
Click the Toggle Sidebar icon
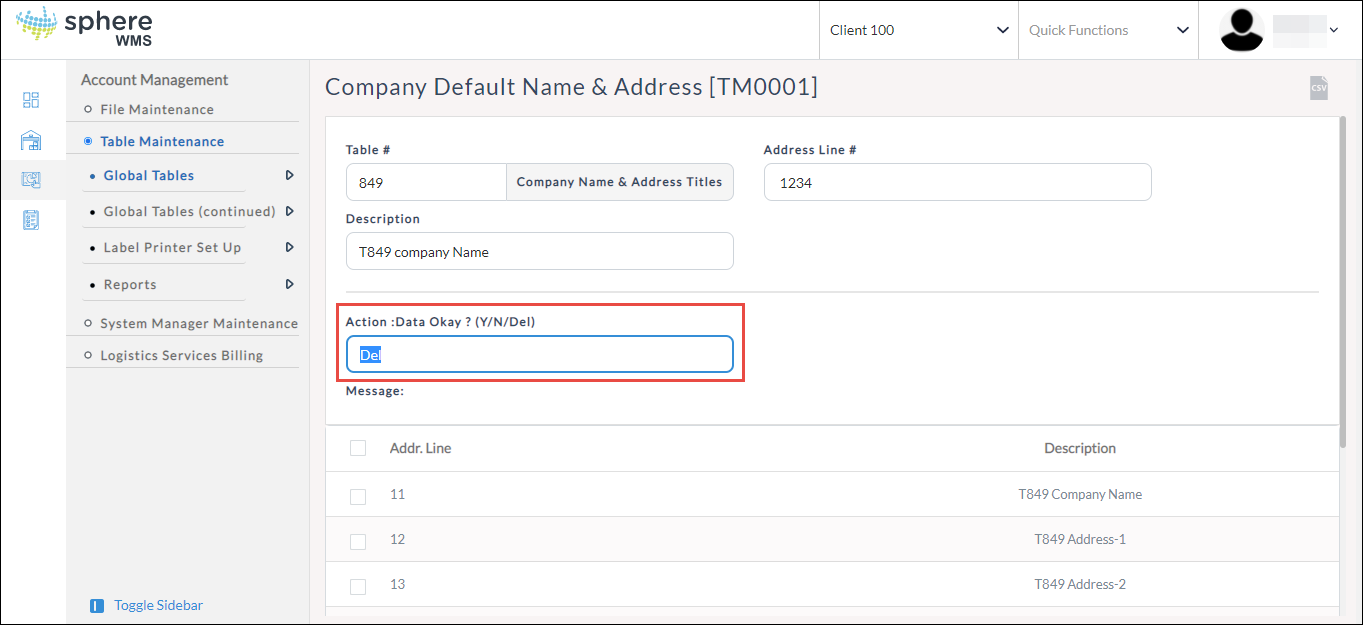(97, 606)
